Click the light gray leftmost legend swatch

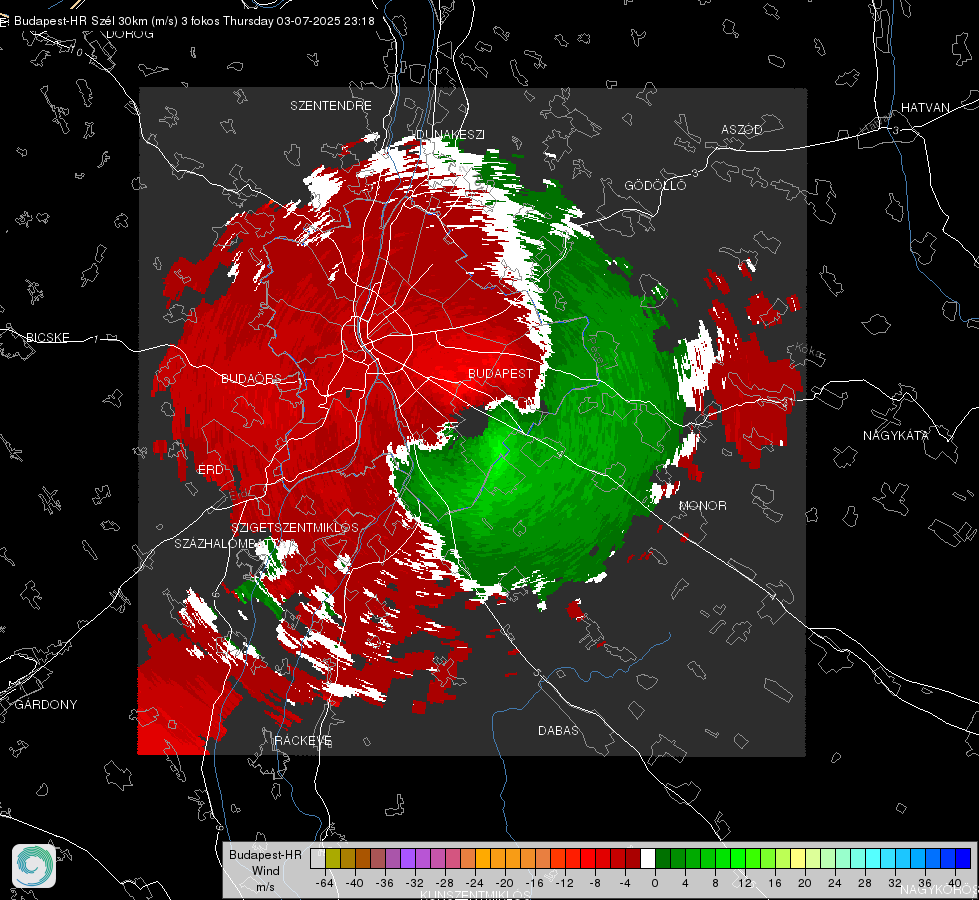[x=317, y=859]
